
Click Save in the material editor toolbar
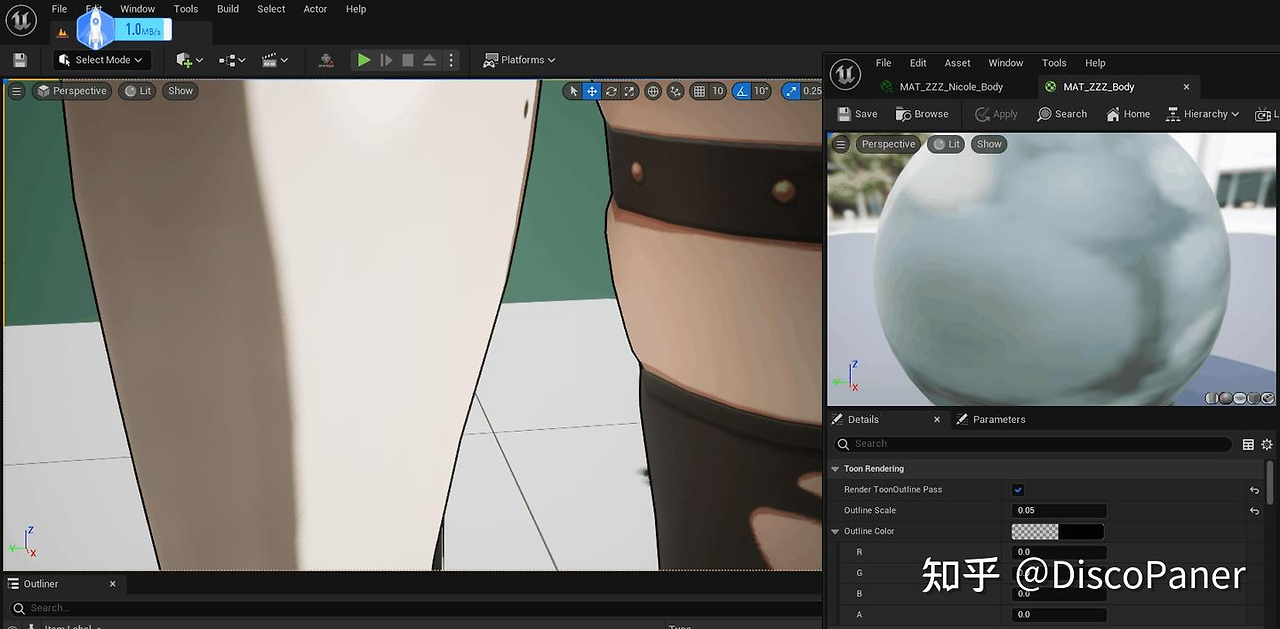point(857,114)
